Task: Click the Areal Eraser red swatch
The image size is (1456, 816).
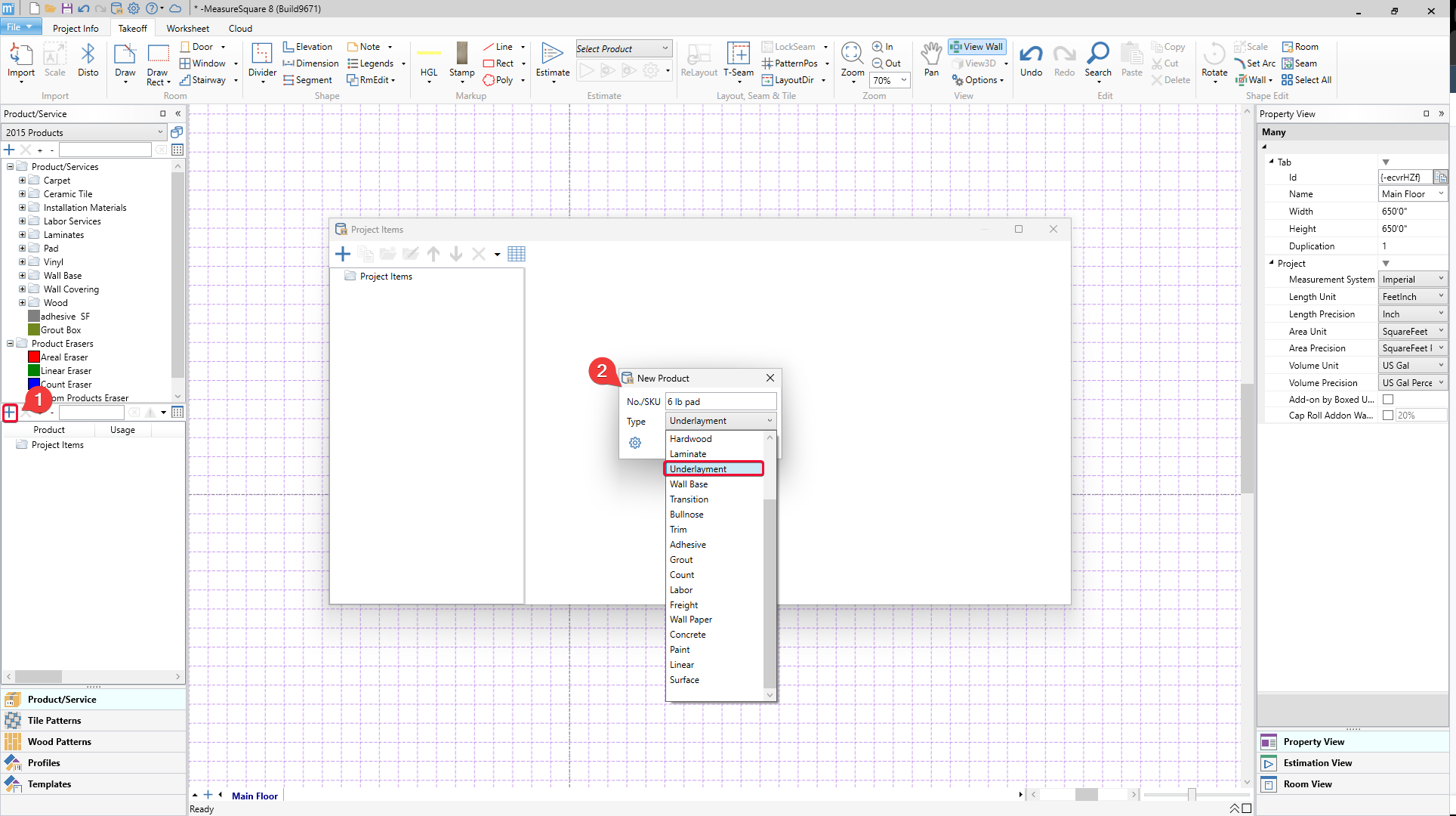Action: 33,357
